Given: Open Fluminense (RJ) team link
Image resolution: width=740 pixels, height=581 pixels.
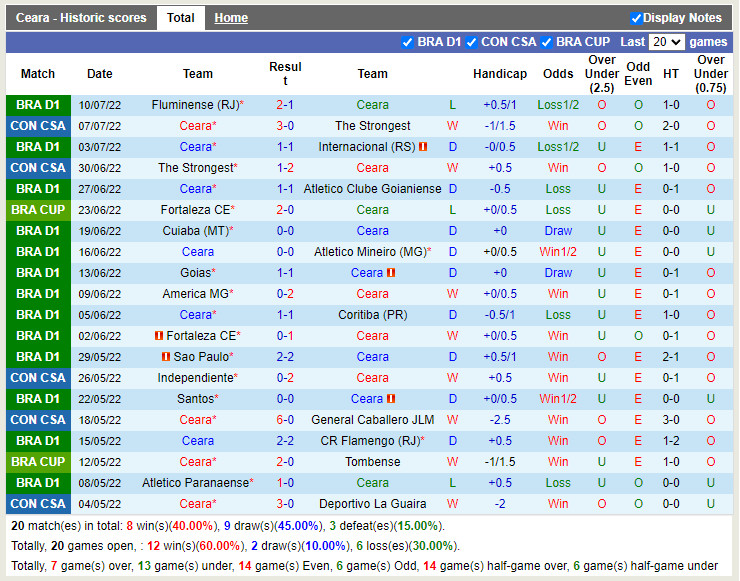Looking at the screenshot, I should (x=194, y=105).
